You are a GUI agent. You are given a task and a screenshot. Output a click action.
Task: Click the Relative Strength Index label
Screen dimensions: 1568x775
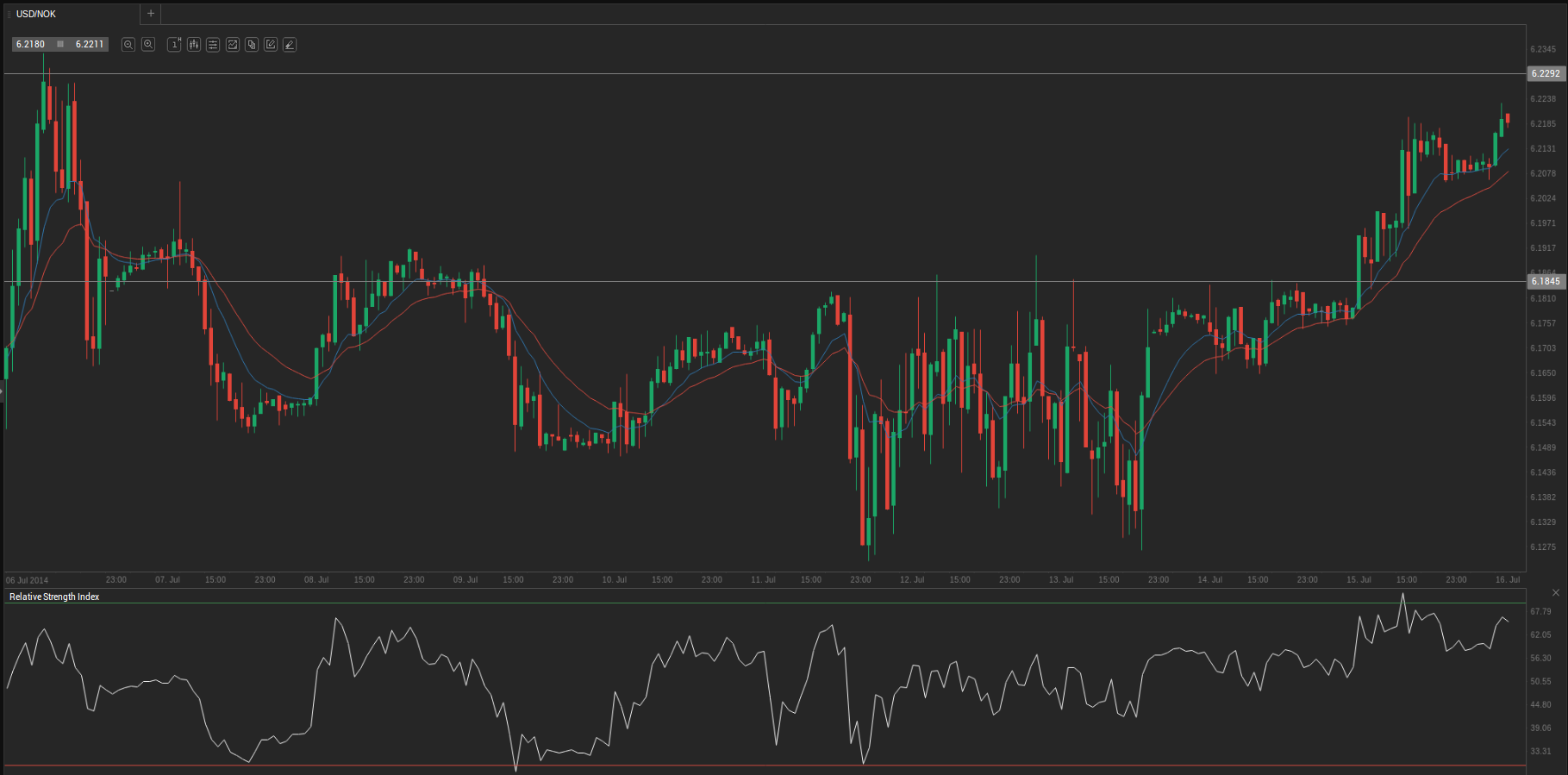(x=54, y=597)
